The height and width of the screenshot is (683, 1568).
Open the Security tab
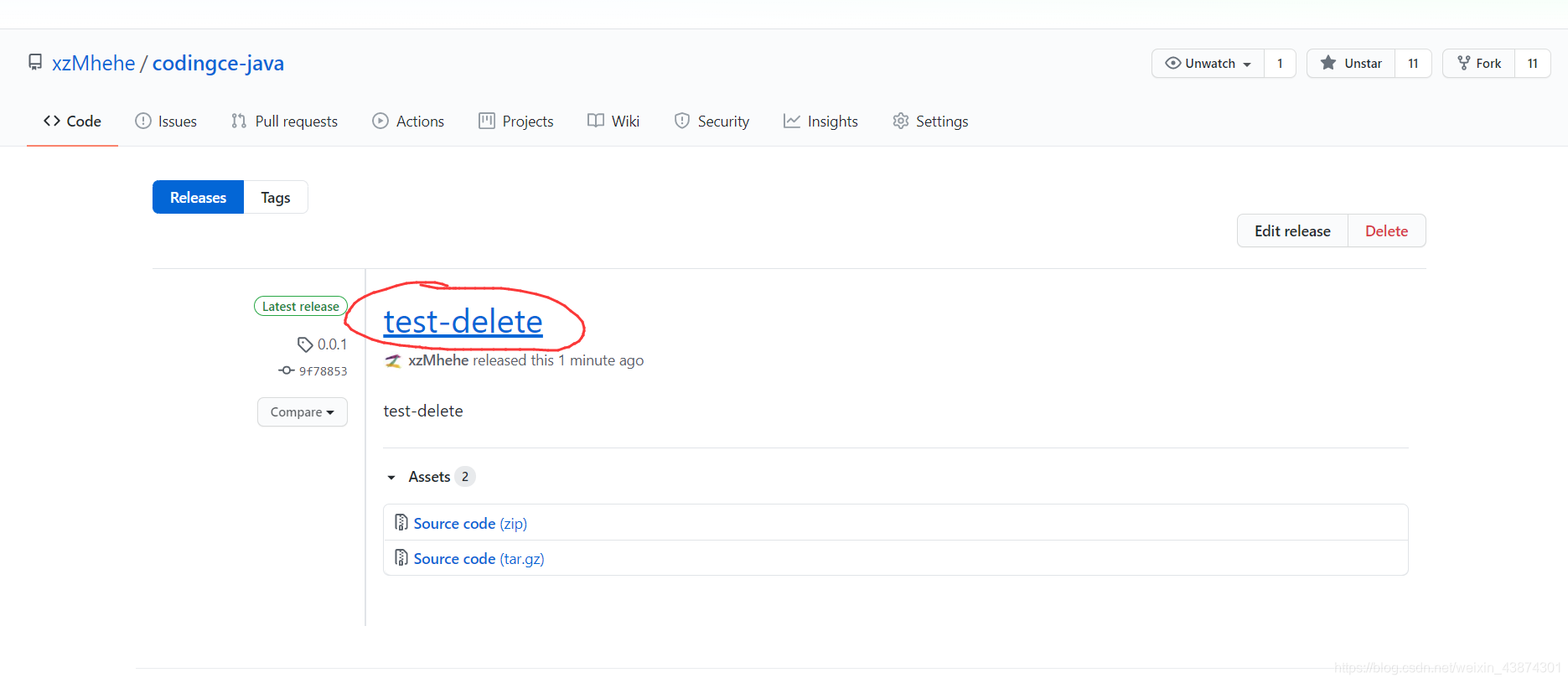point(712,122)
